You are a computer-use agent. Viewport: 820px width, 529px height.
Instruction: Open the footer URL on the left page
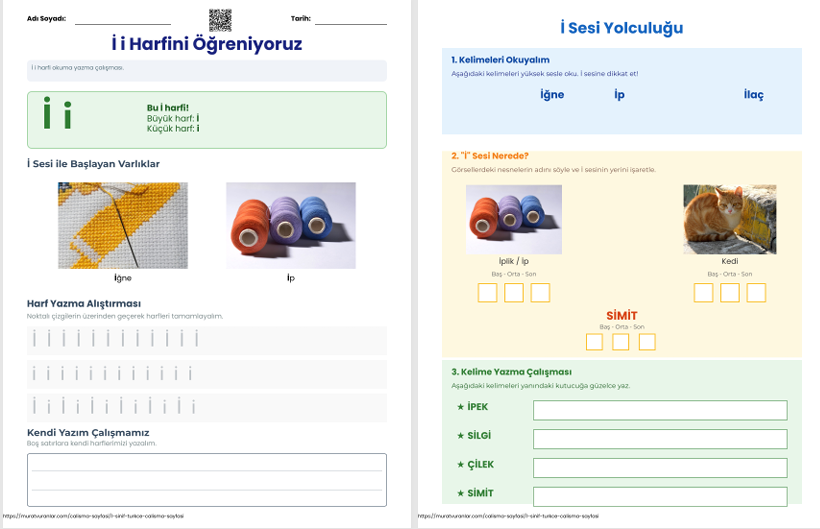93,516
